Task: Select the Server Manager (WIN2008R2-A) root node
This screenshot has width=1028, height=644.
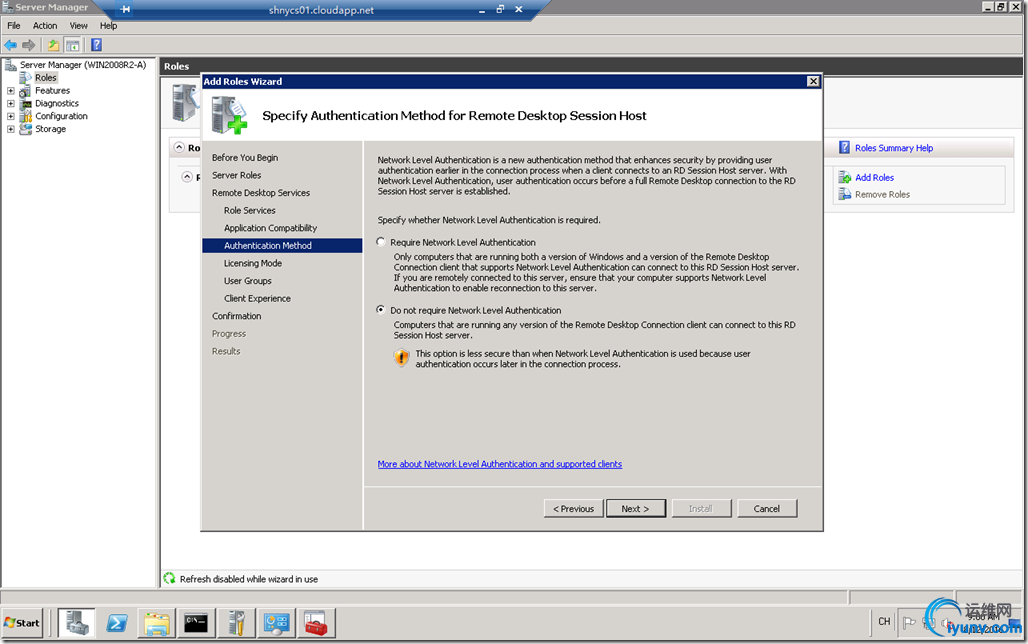Action: coord(83,65)
